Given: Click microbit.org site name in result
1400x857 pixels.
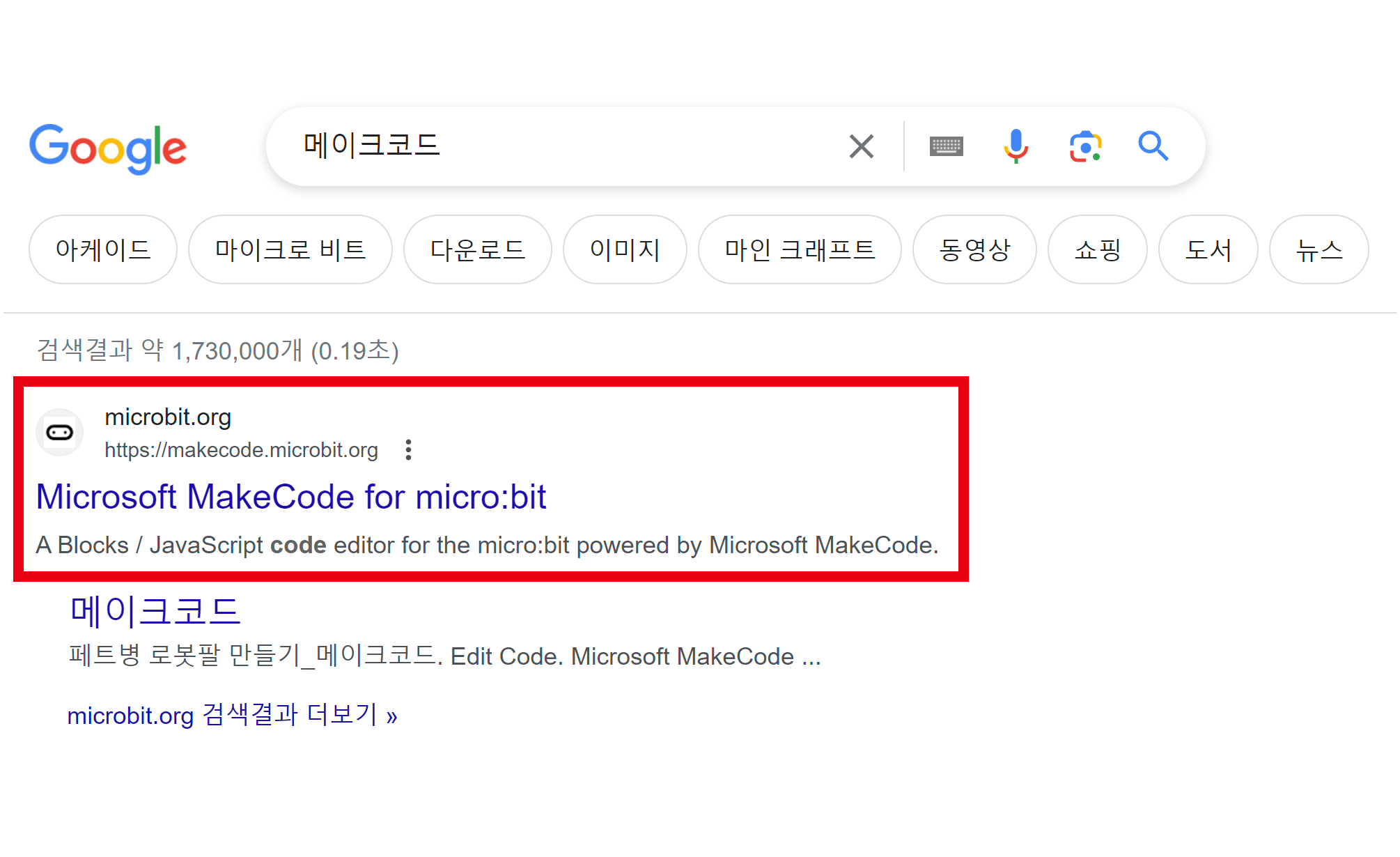Looking at the screenshot, I should [x=168, y=417].
